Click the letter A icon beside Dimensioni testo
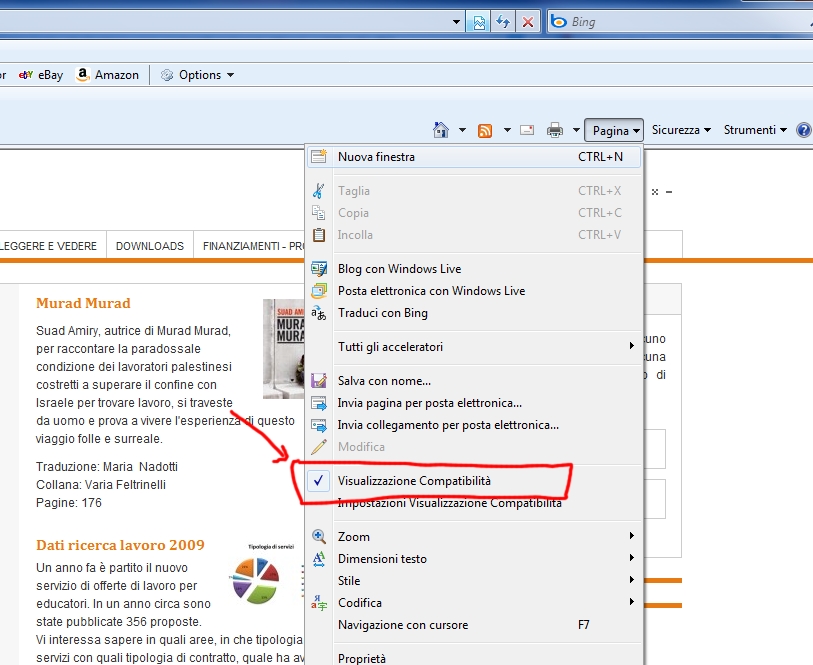 [x=319, y=559]
